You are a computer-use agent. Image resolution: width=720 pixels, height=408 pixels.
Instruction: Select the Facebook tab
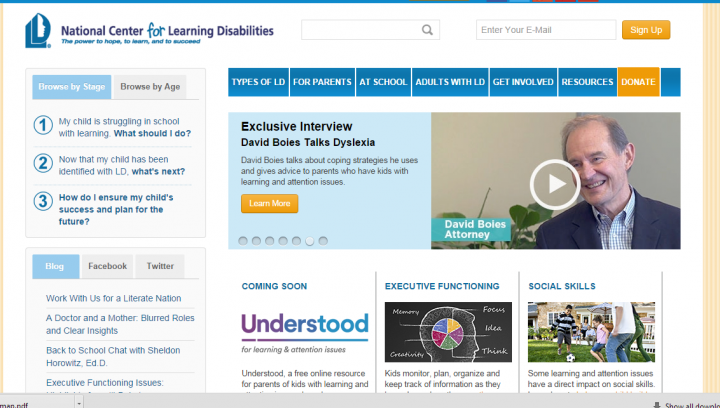[x=107, y=266]
